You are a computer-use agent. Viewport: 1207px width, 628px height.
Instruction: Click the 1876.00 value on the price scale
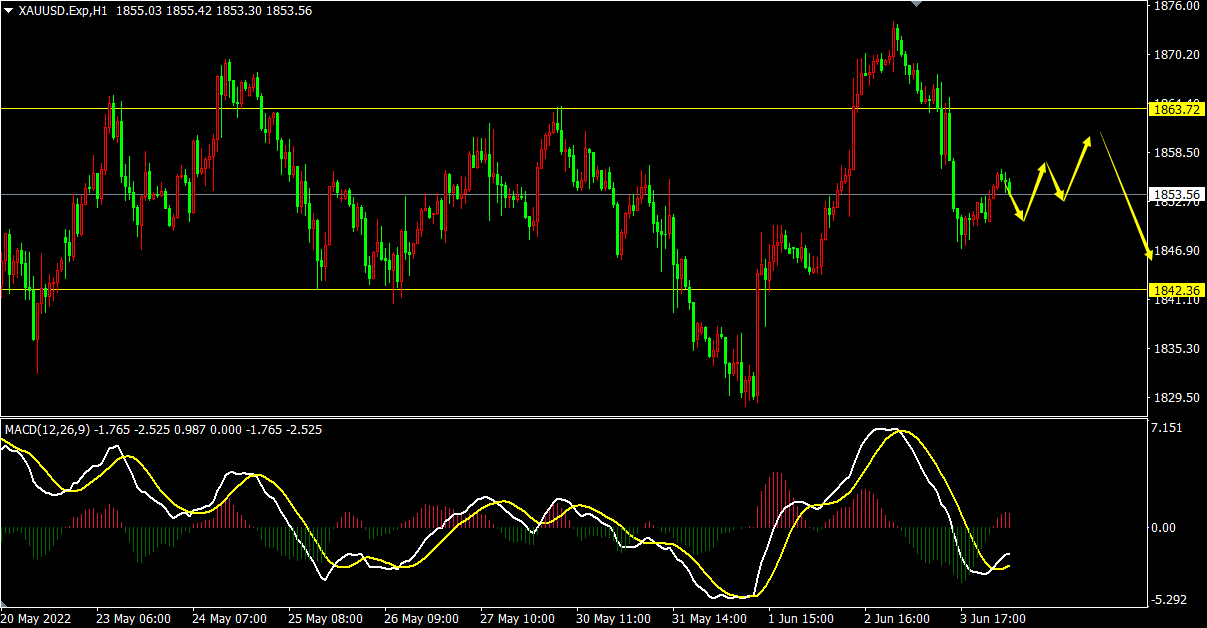click(1176, 6)
